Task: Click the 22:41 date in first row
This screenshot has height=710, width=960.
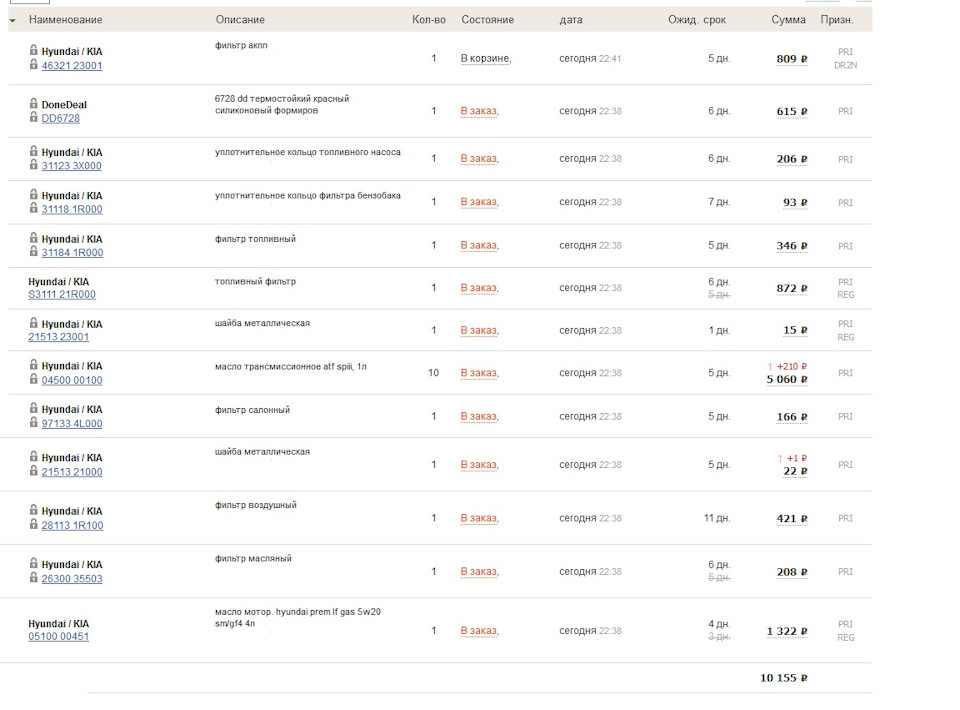Action: 610,59
